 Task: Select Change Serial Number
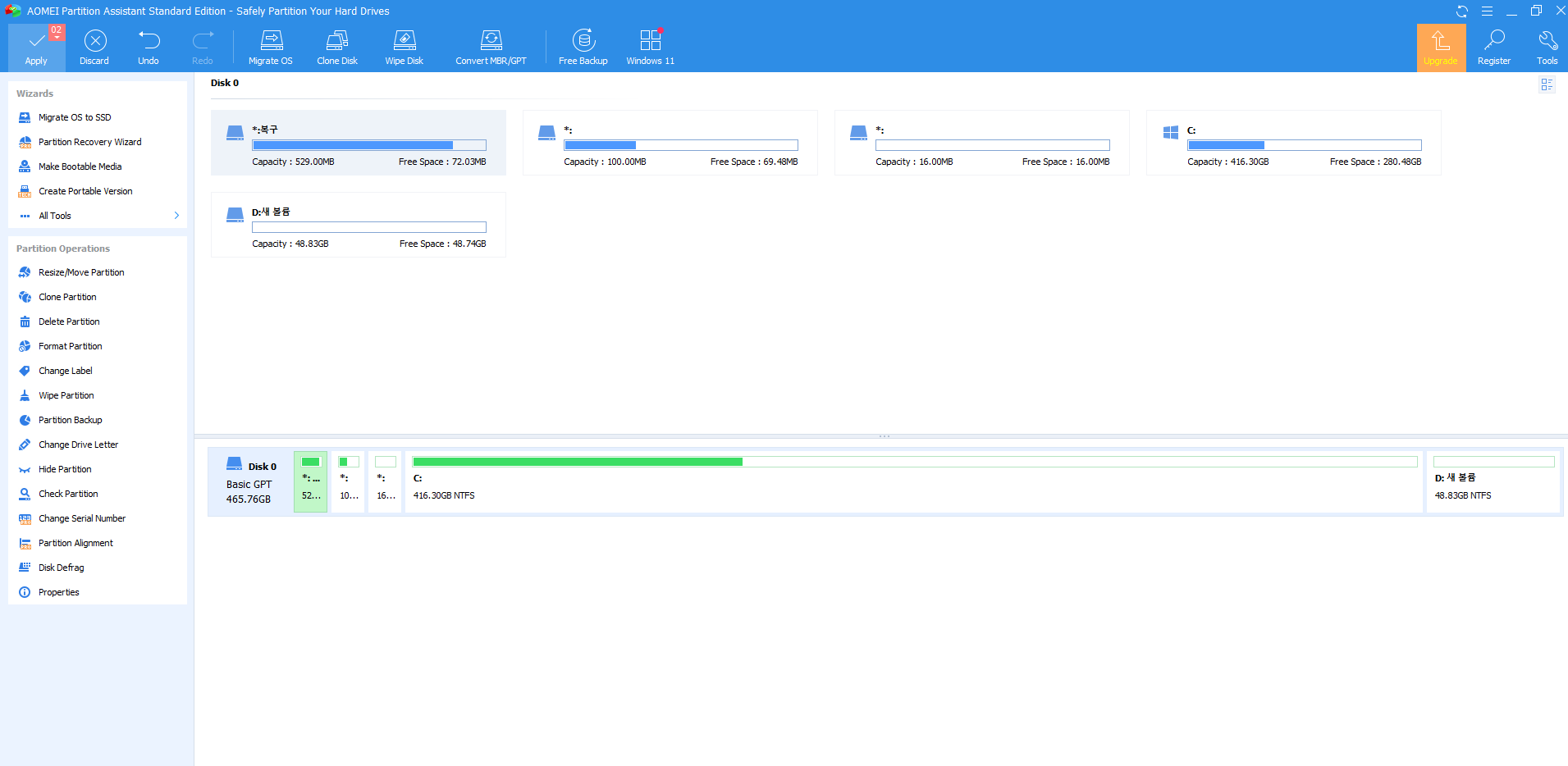coord(82,518)
